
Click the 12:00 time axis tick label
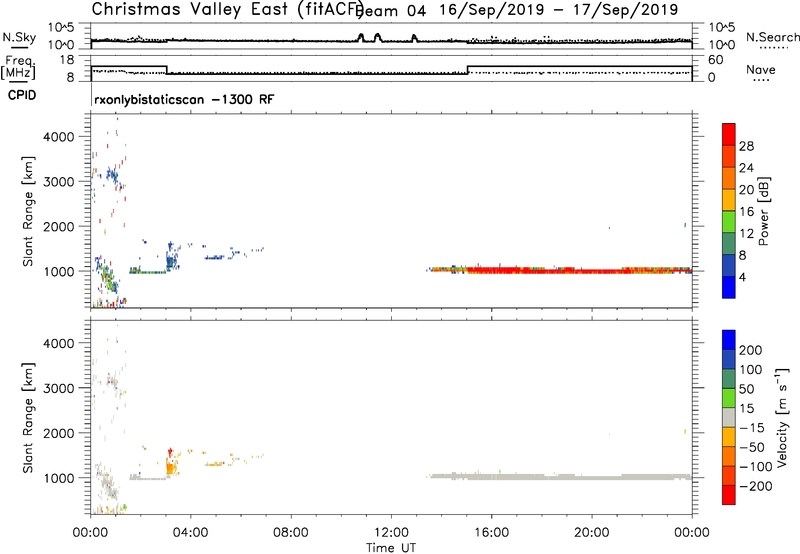pyautogui.click(x=391, y=533)
